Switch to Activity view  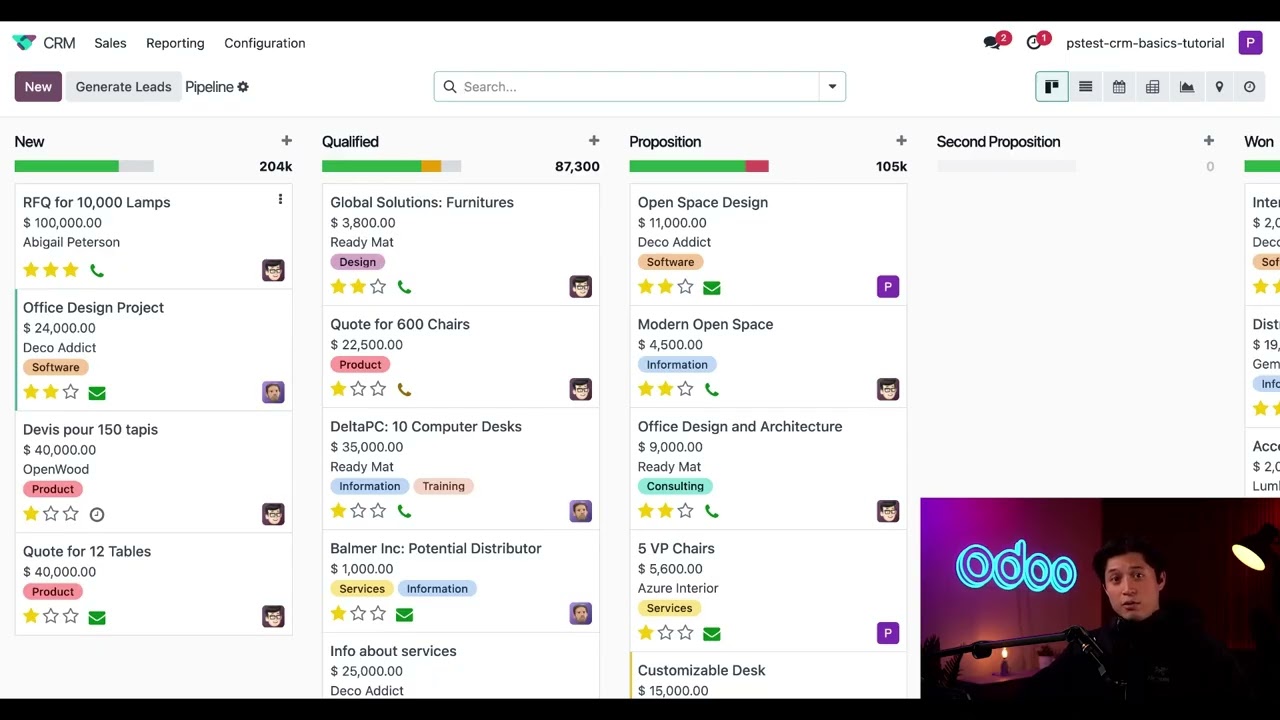(1250, 87)
